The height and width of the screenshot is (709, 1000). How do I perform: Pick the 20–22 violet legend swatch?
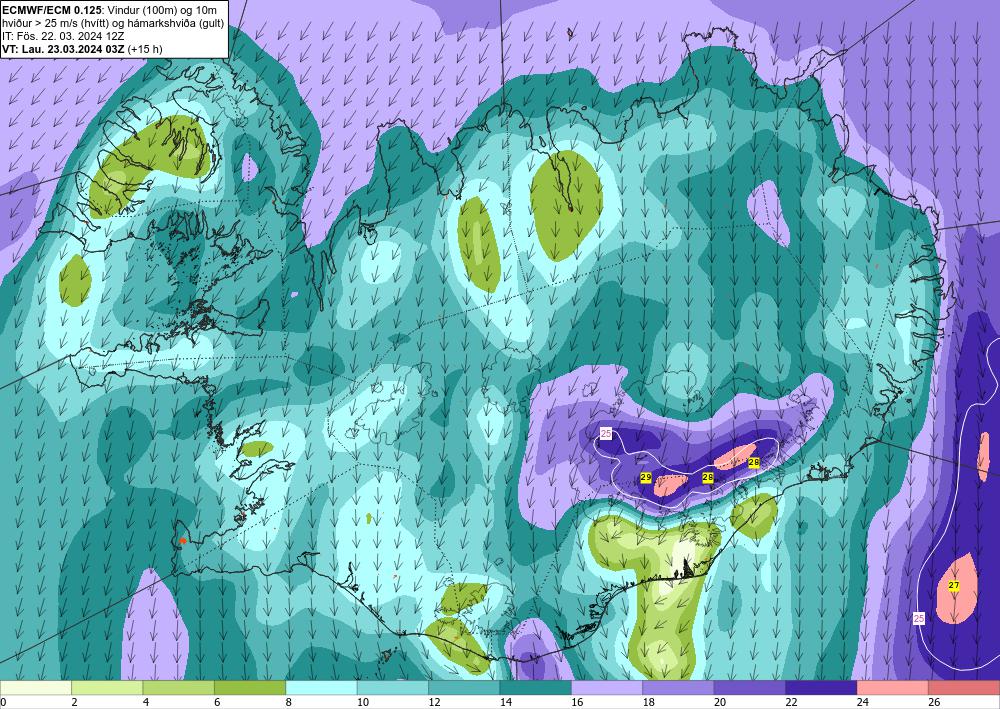[x=750, y=688]
